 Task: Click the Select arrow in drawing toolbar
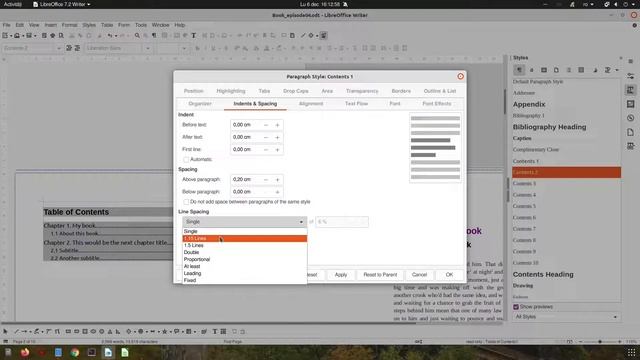tap(5, 331)
